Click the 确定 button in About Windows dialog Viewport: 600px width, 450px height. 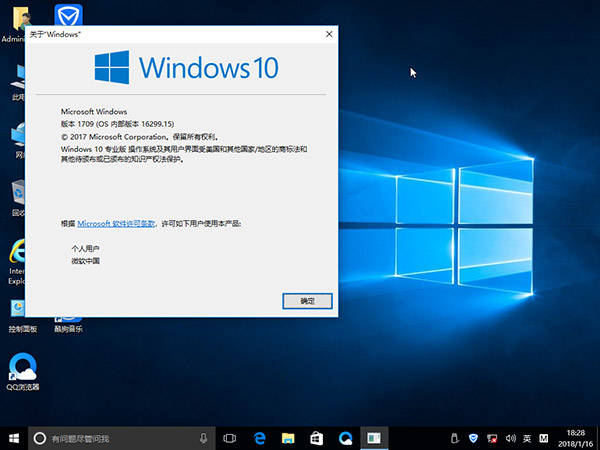point(307,301)
